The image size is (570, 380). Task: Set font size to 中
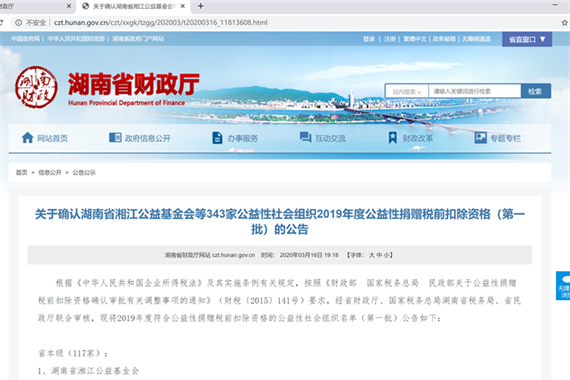click(x=380, y=255)
